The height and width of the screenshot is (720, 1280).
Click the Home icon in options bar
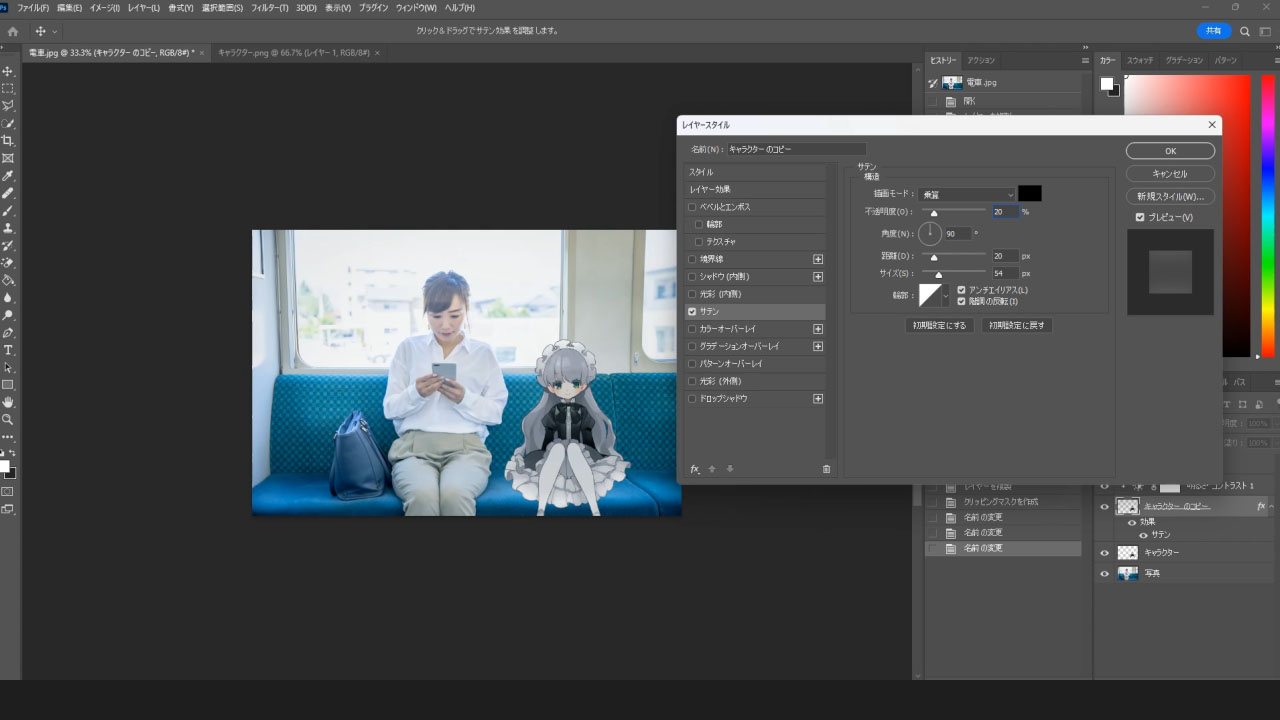point(13,31)
